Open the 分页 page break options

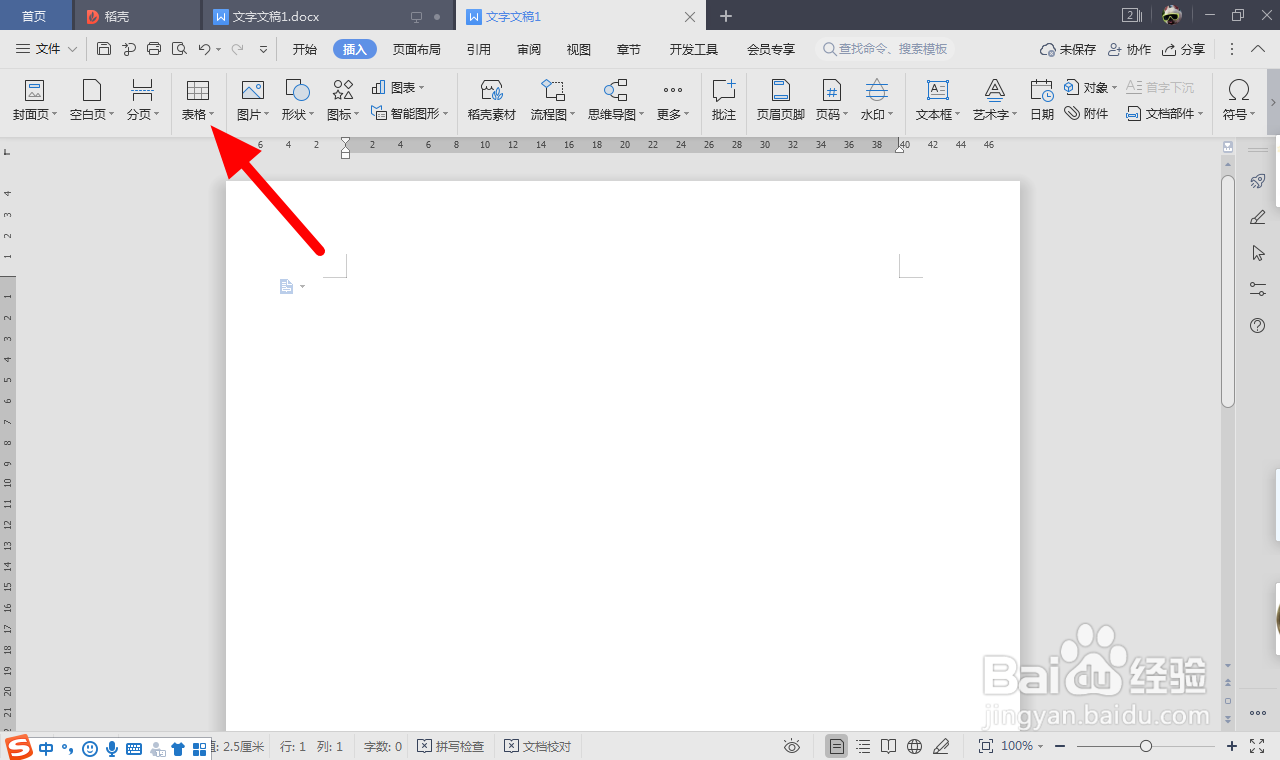coord(143,101)
